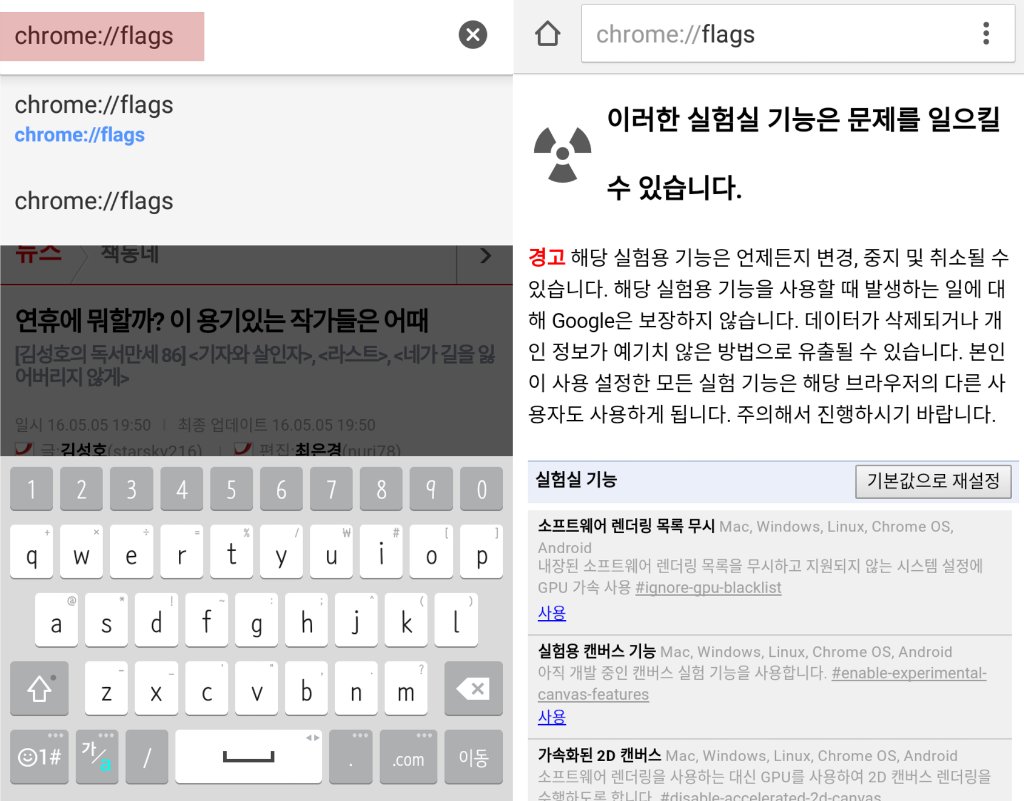
Task: Enable 소프트웨어 렌더링 목록 무시 via 사용 link
Action: pyautogui.click(x=552, y=613)
